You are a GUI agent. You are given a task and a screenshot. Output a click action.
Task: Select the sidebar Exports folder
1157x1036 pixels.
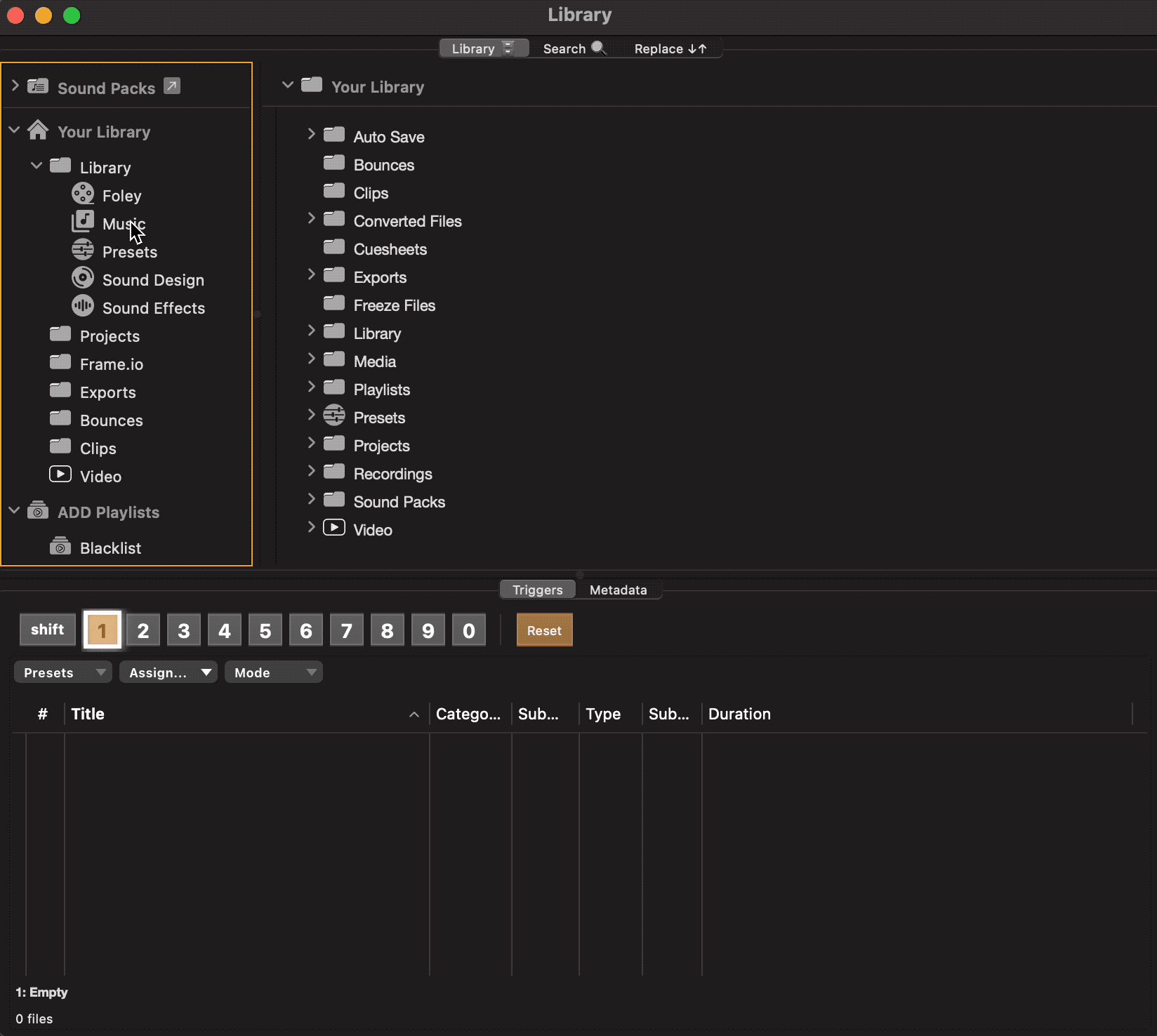tap(107, 392)
